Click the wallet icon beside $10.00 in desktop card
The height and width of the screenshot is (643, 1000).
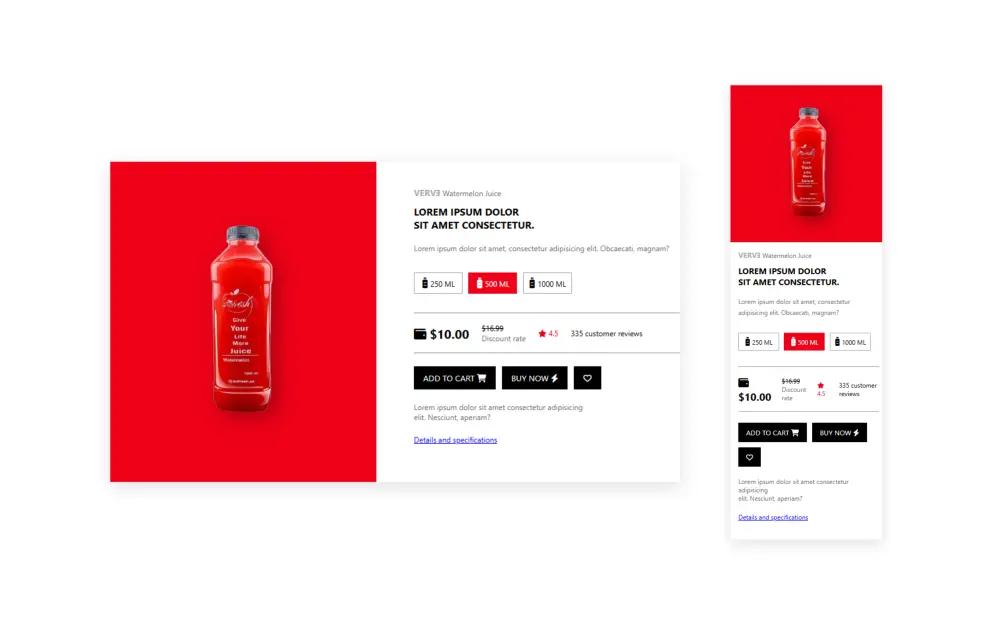pyautogui.click(x=420, y=334)
